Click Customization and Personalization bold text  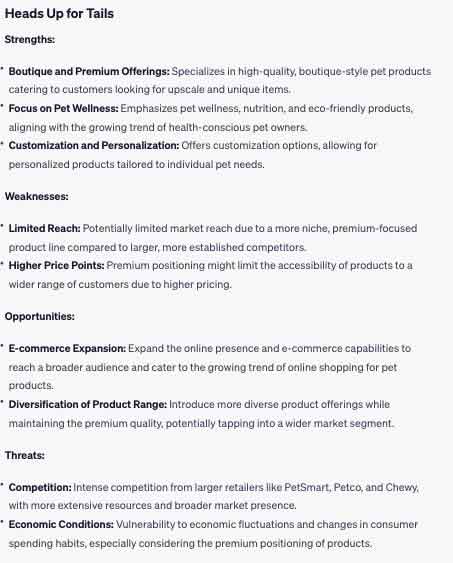click(x=94, y=145)
